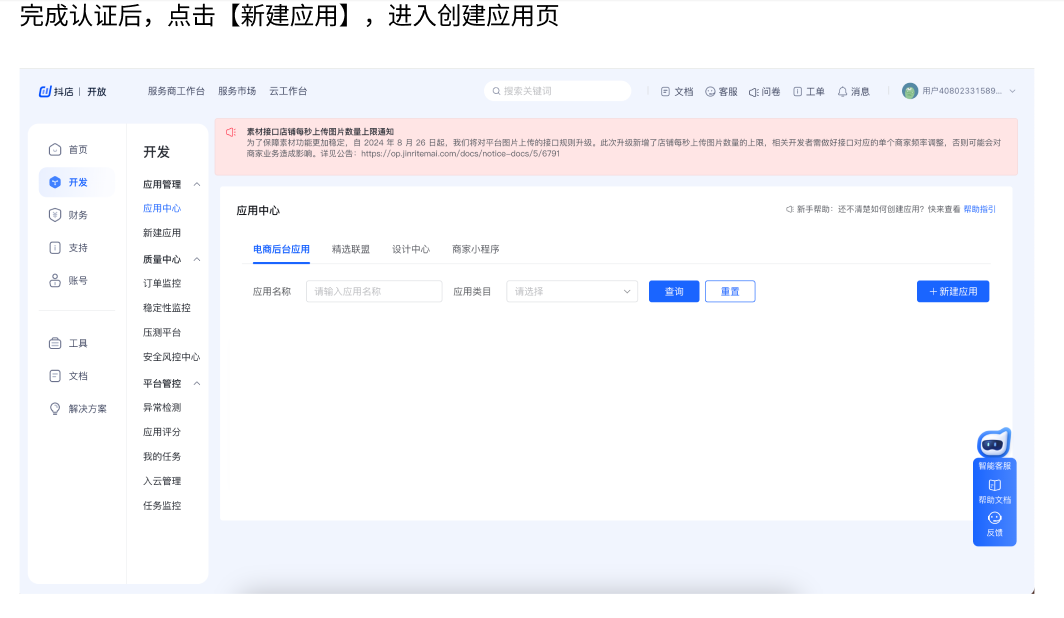Click the 抖店 开放 logo

(73, 91)
